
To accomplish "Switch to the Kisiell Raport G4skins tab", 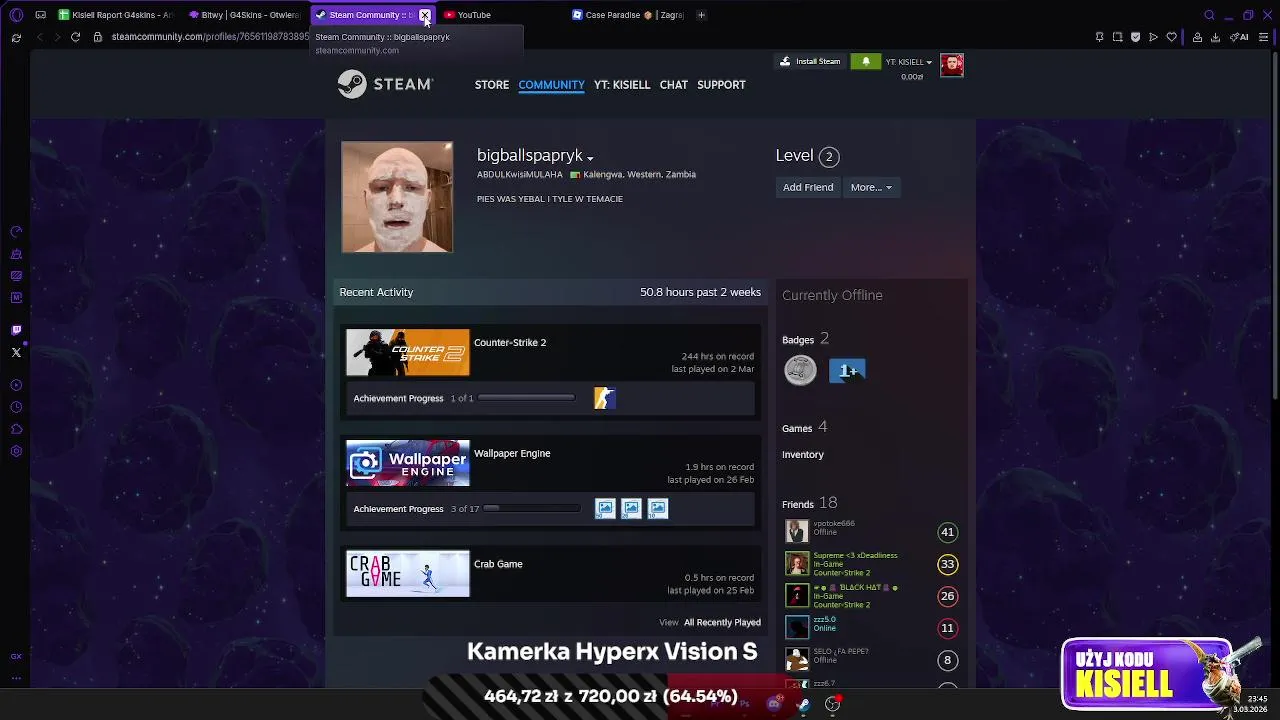I will click(118, 15).
